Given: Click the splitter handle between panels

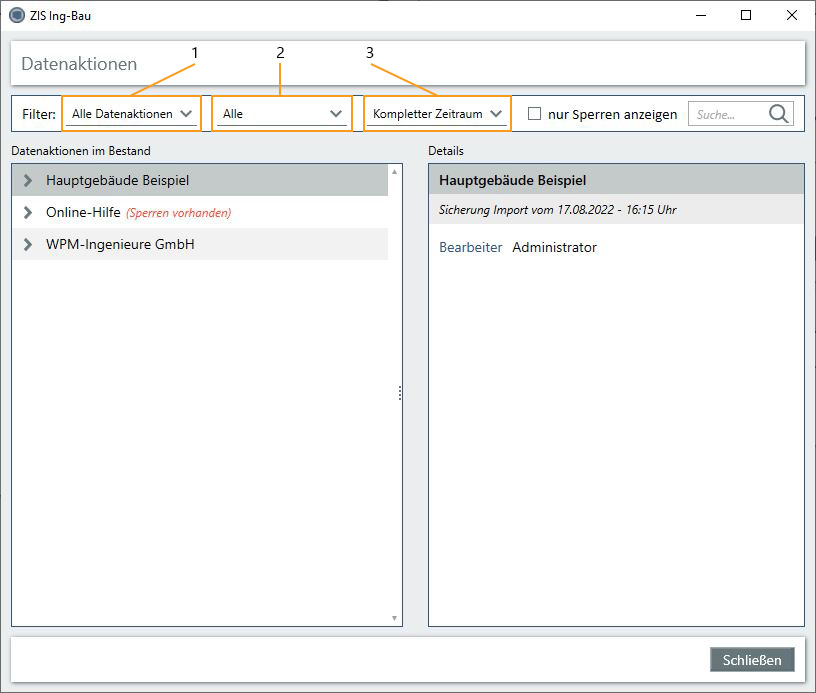Looking at the screenshot, I should [x=400, y=394].
